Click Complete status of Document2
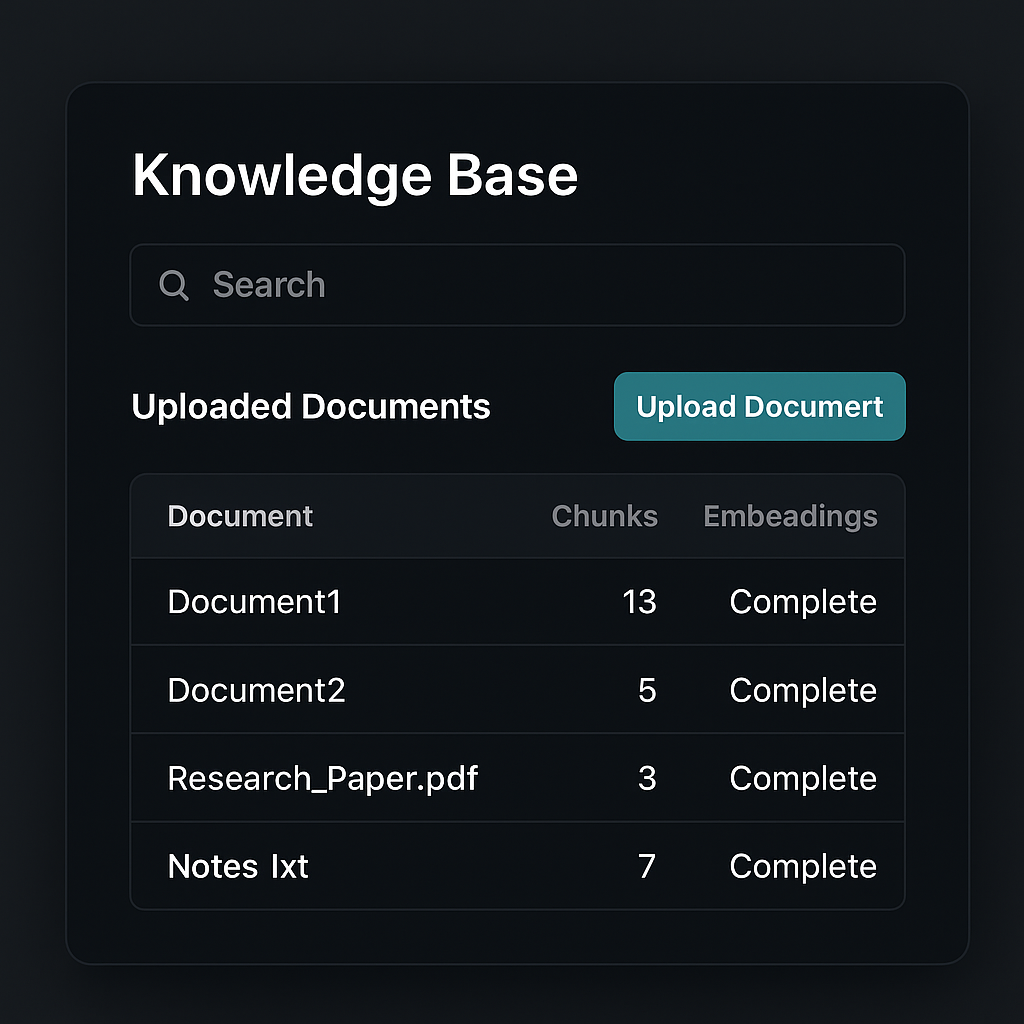This screenshot has width=1024, height=1024. click(803, 691)
